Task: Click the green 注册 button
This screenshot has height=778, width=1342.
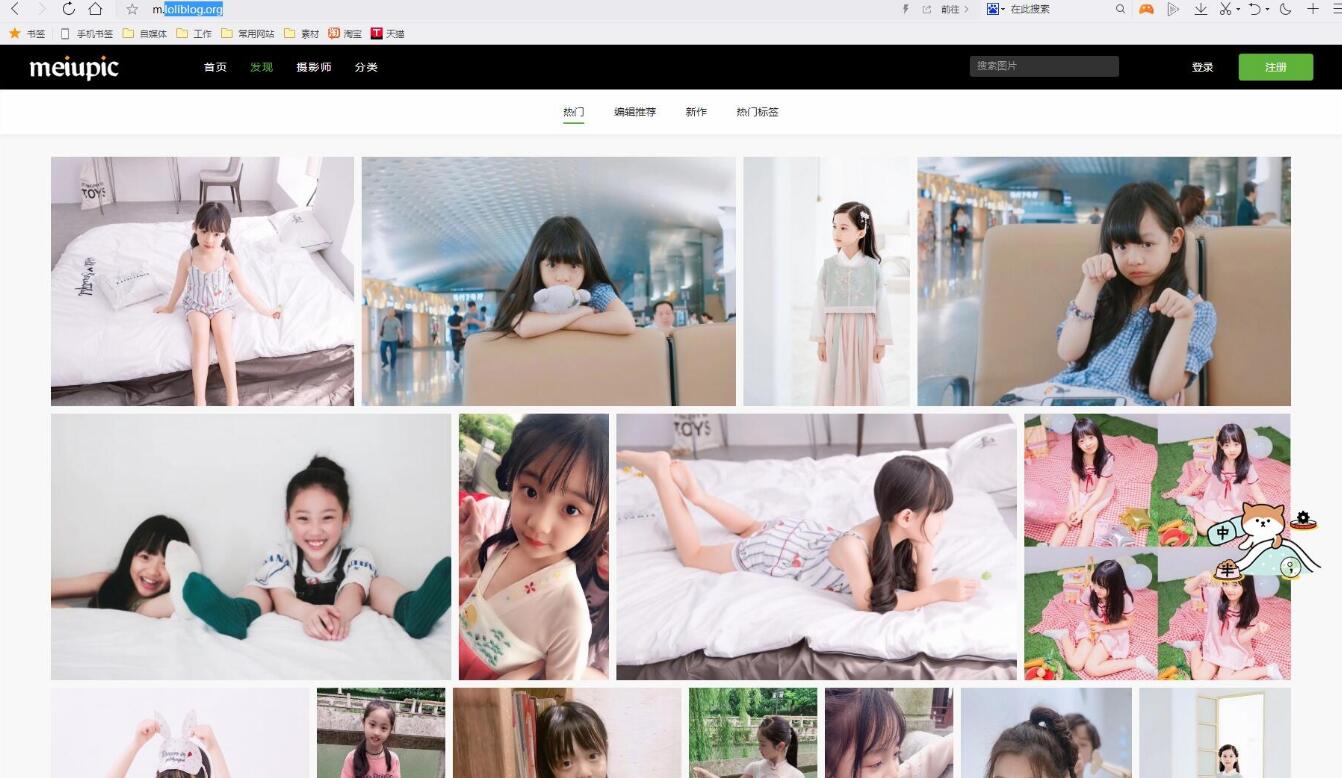Action: [1276, 67]
